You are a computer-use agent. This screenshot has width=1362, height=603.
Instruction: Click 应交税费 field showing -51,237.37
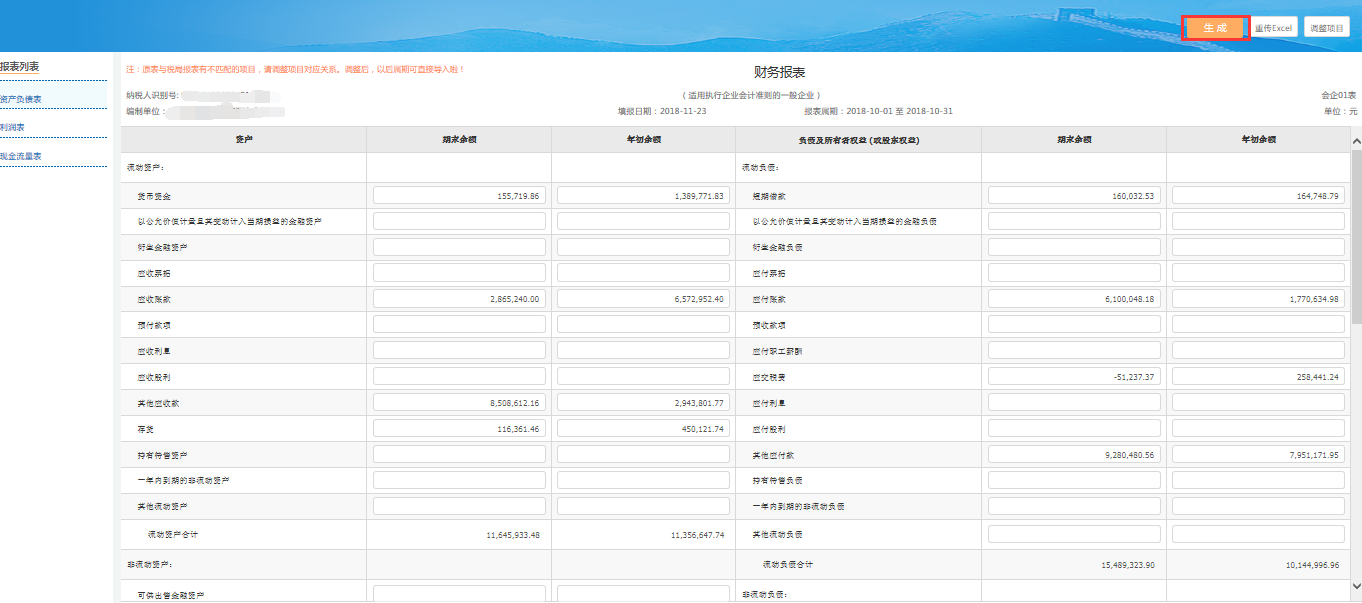click(x=1074, y=377)
